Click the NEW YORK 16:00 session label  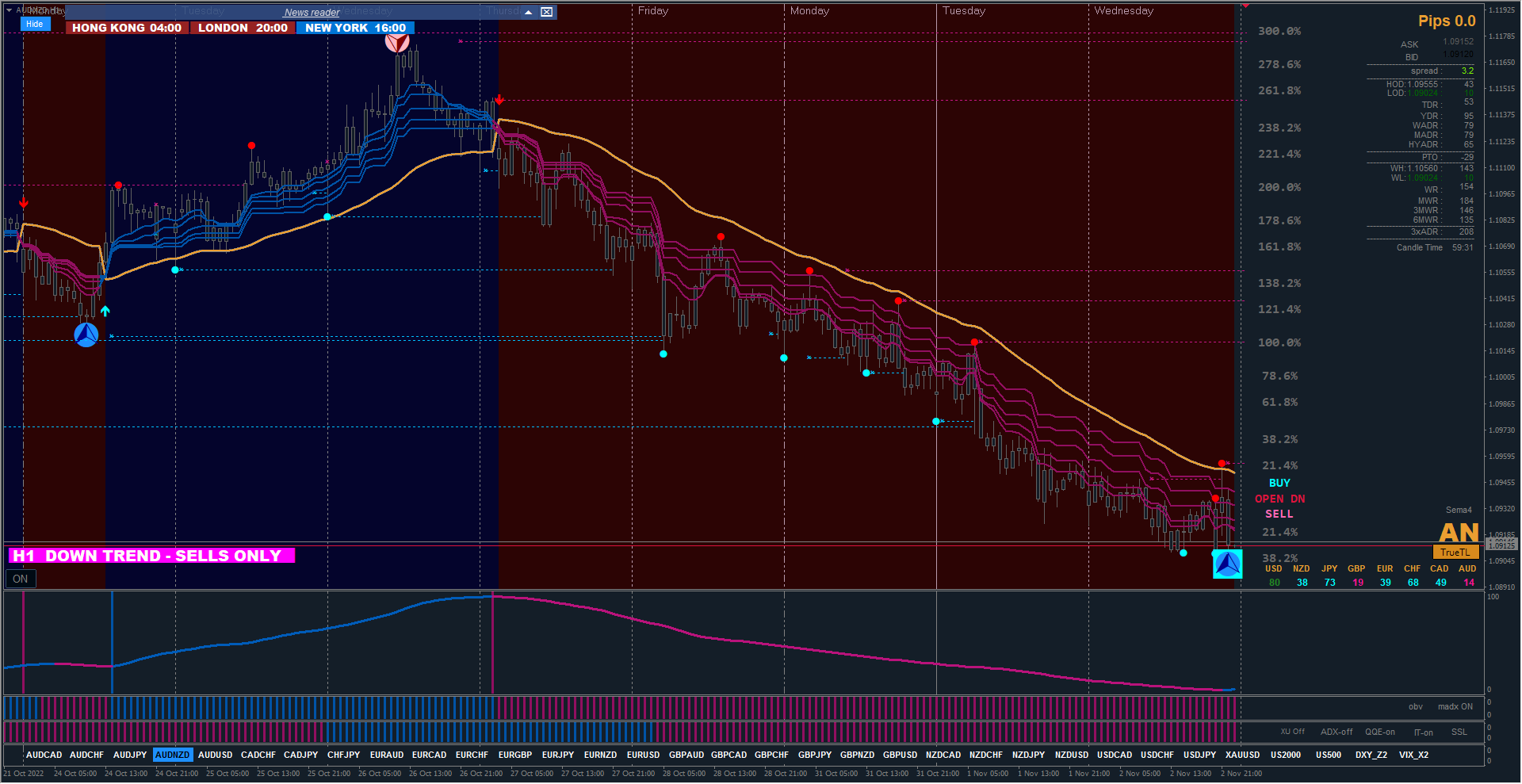(355, 28)
